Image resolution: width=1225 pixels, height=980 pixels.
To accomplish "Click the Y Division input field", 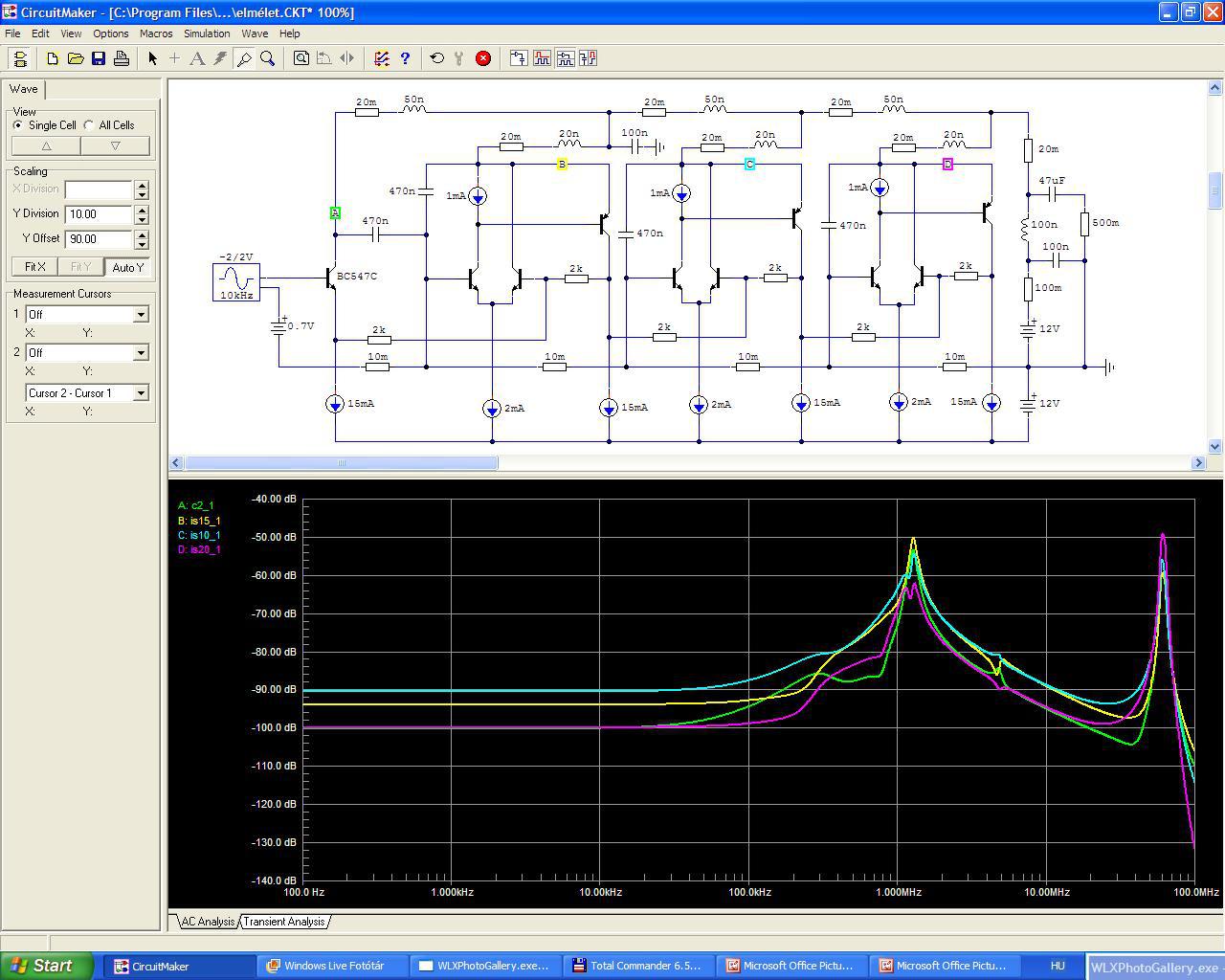I will tap(99, 214).
